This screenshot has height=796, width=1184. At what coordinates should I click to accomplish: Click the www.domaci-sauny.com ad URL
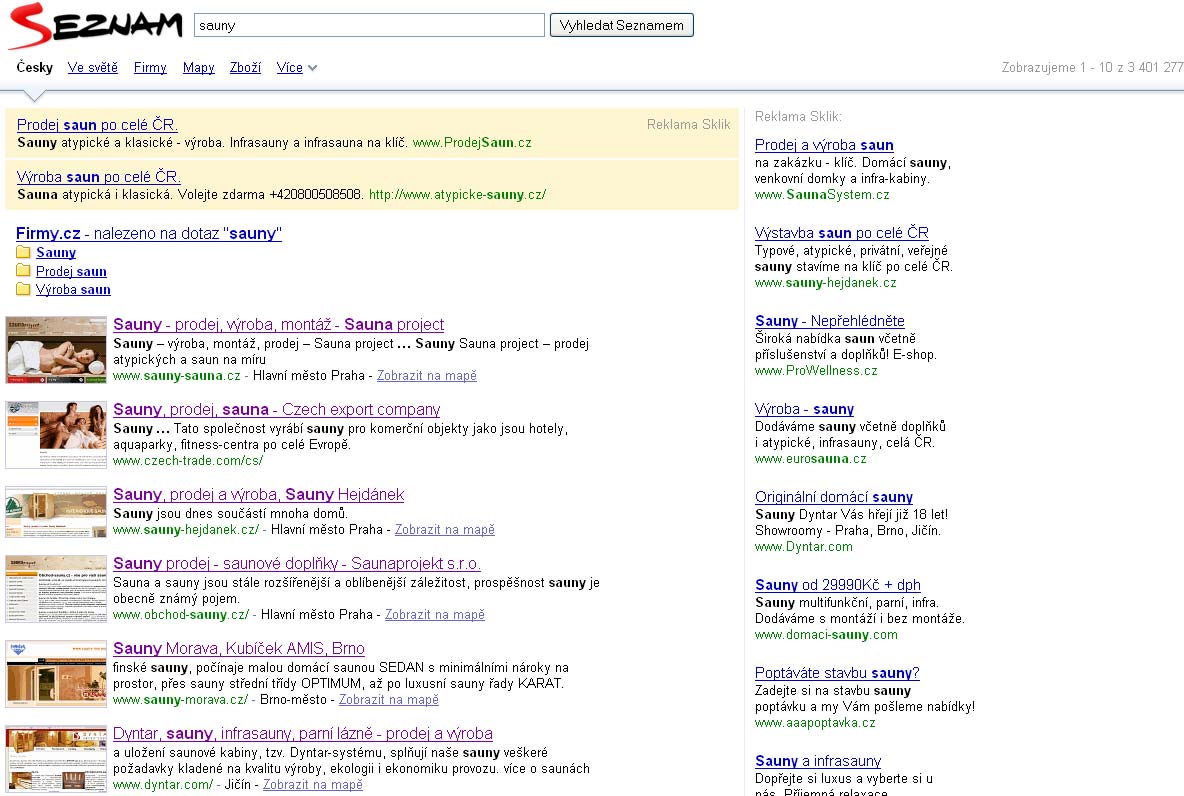click(x=826, y=634)
